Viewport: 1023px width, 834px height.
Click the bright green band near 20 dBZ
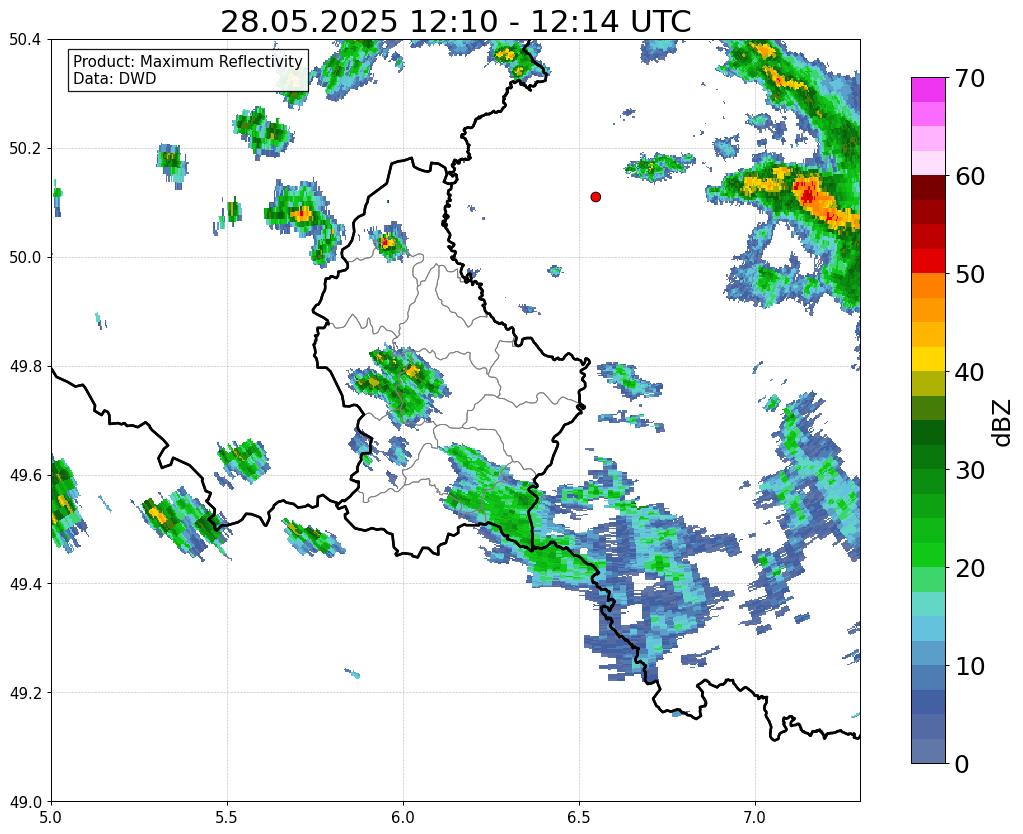pos(928,555)
